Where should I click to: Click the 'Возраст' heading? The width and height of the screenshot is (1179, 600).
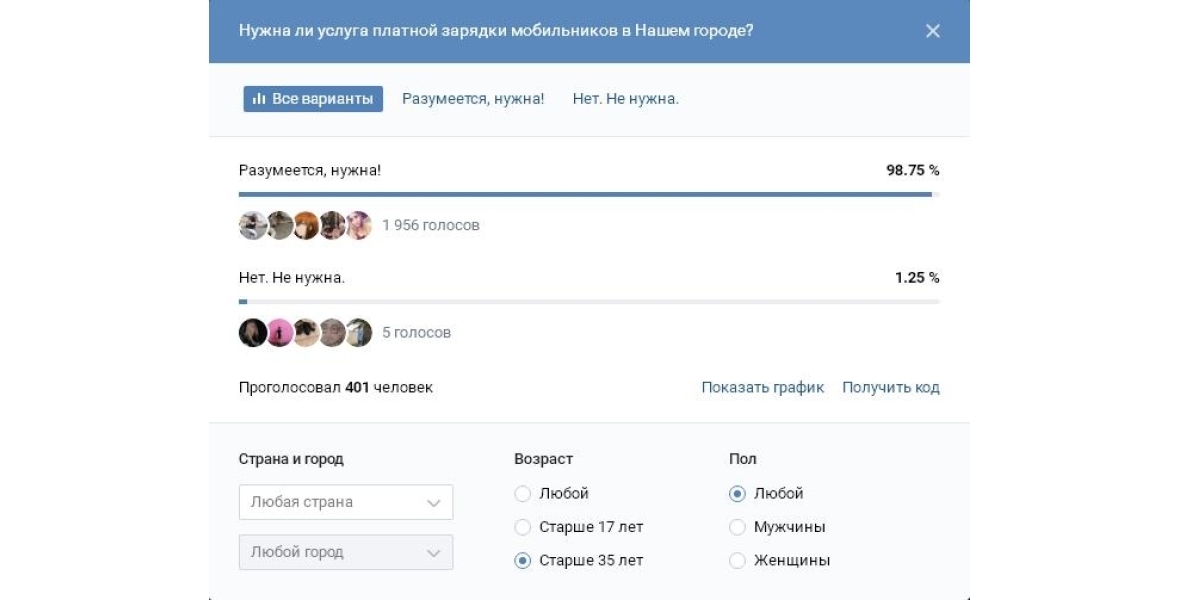pyautogui.click(x=544, y=459)
